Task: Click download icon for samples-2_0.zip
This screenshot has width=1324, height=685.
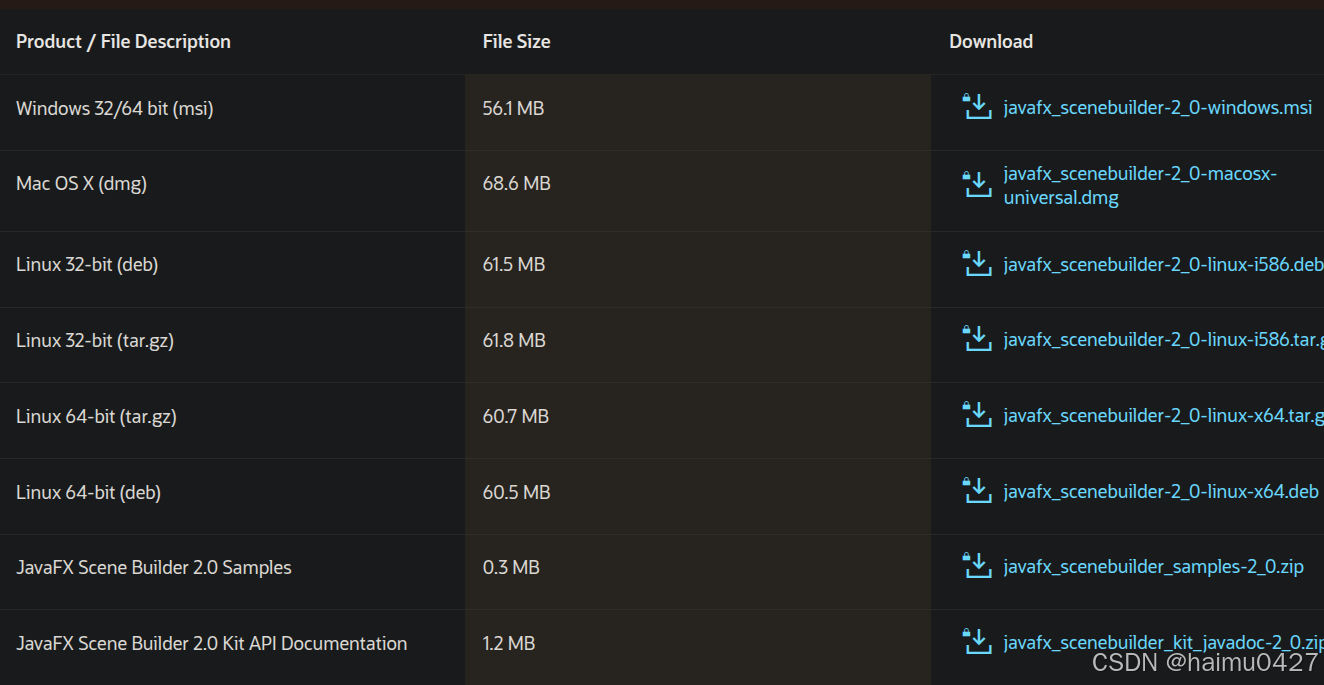Action: (x=976, y=565)
